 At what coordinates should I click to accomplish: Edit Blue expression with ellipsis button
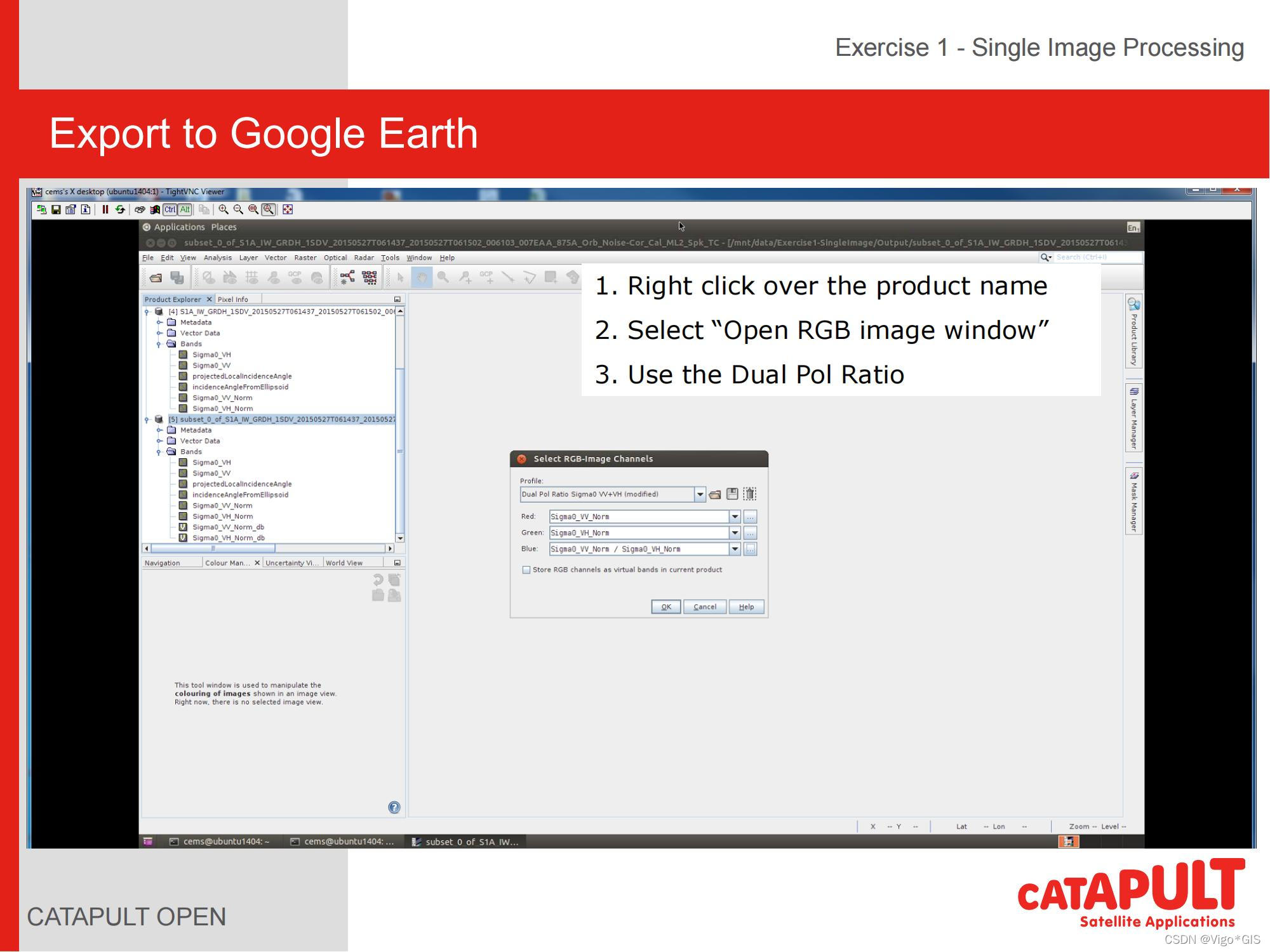click(x=750, y=549)
